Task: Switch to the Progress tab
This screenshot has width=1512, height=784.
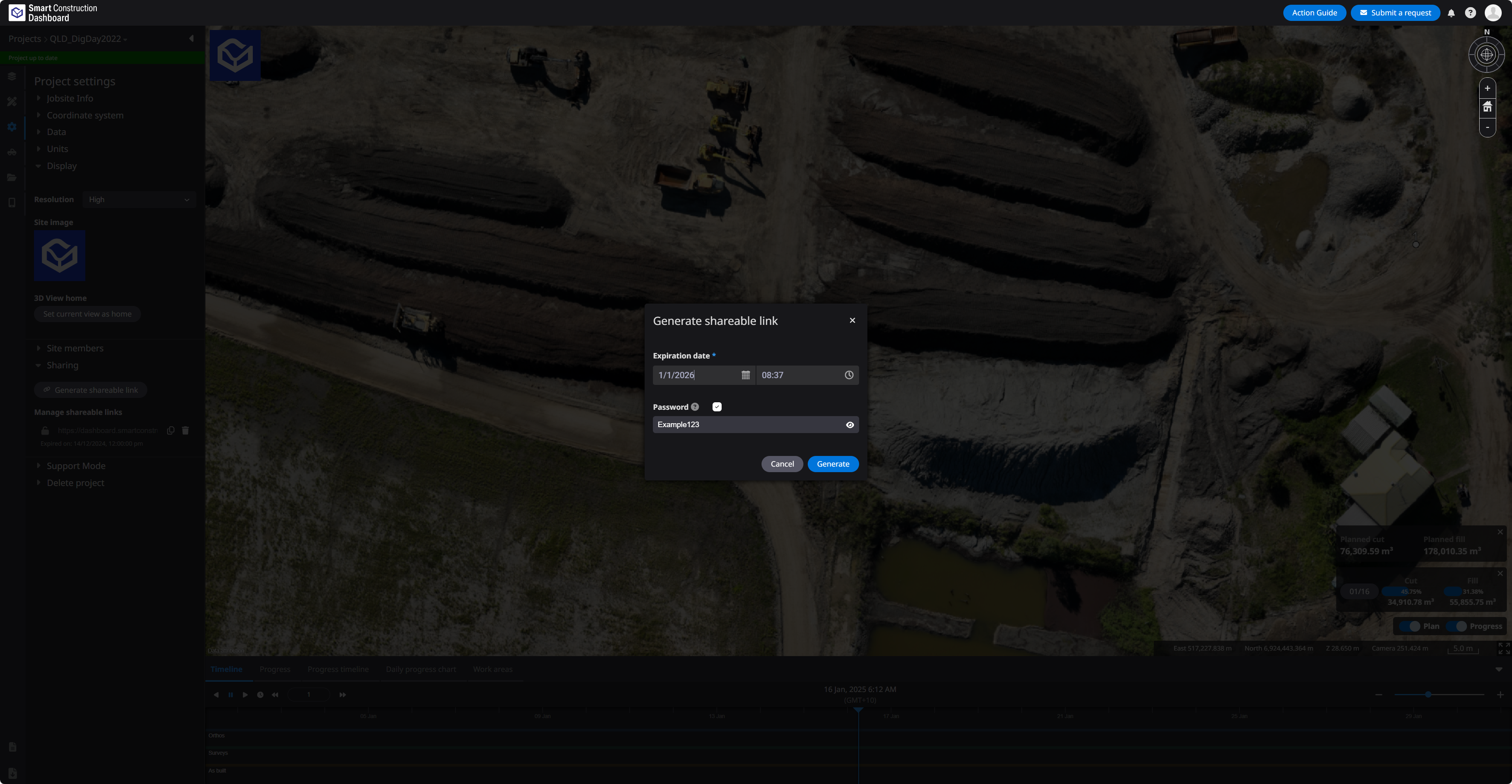Action: (x=275, y=670)
